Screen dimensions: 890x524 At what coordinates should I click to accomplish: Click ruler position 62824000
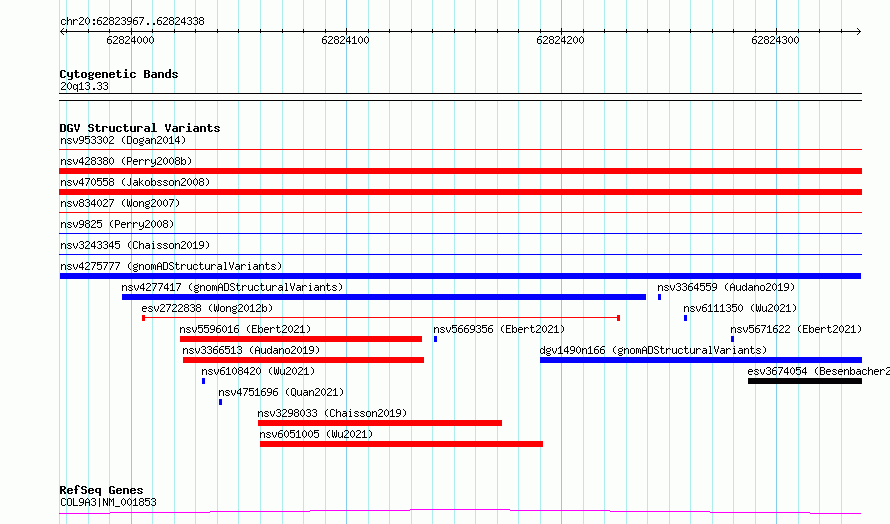(130, 40)
